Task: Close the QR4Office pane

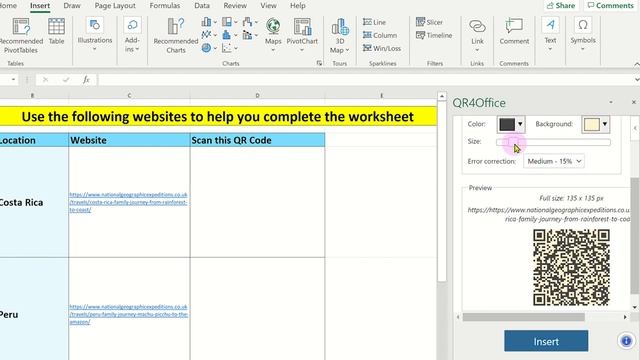Action: click(633, 102)
